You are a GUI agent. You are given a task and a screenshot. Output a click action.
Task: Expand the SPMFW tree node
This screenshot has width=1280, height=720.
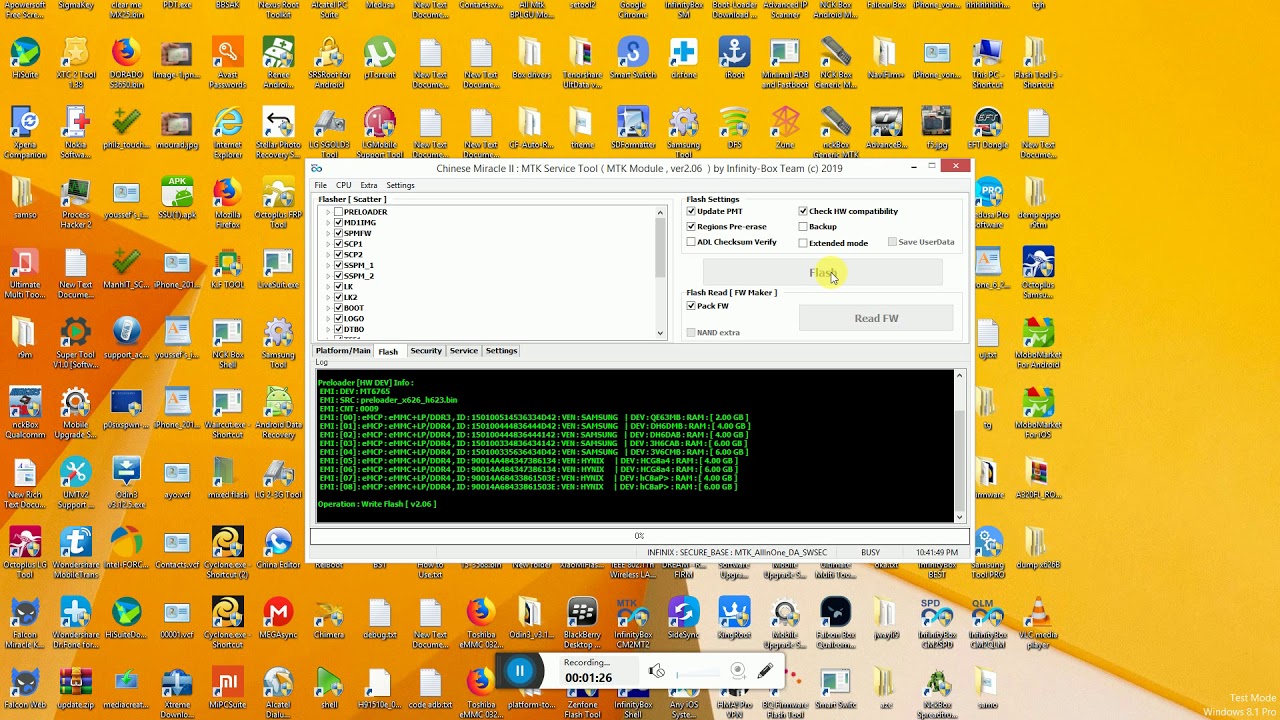pos(328,233)
